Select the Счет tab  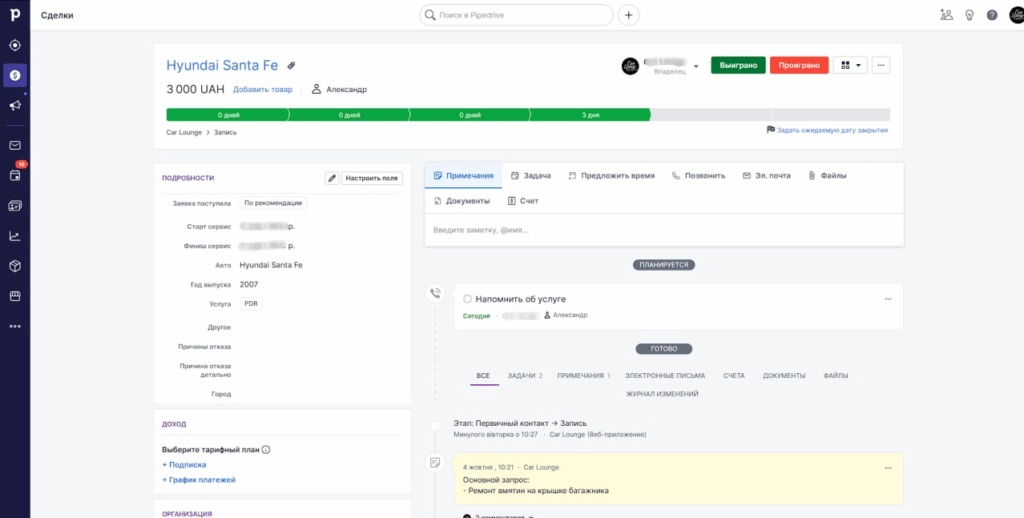523,201
